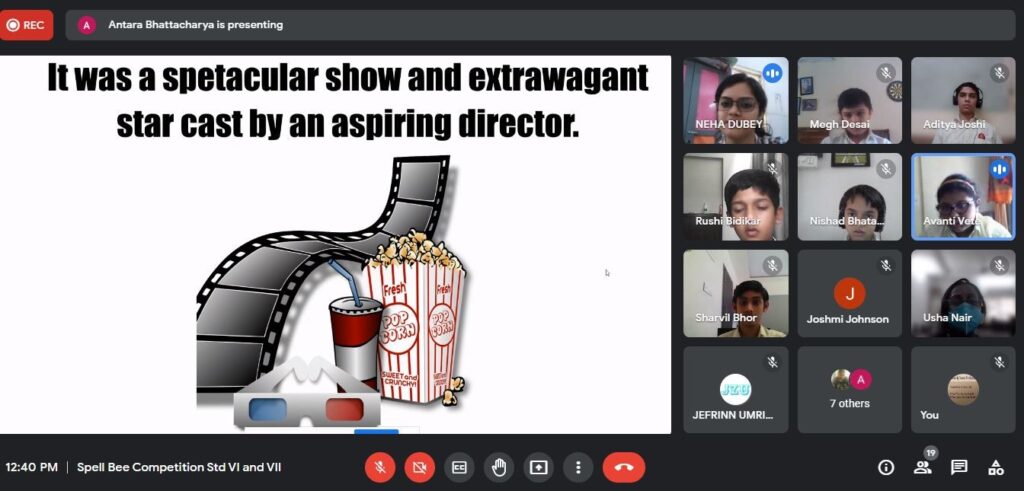The width and height of the screenshot is (1024, 491).
Task: Click the red REC recording indicator
Action: [27, 25]
